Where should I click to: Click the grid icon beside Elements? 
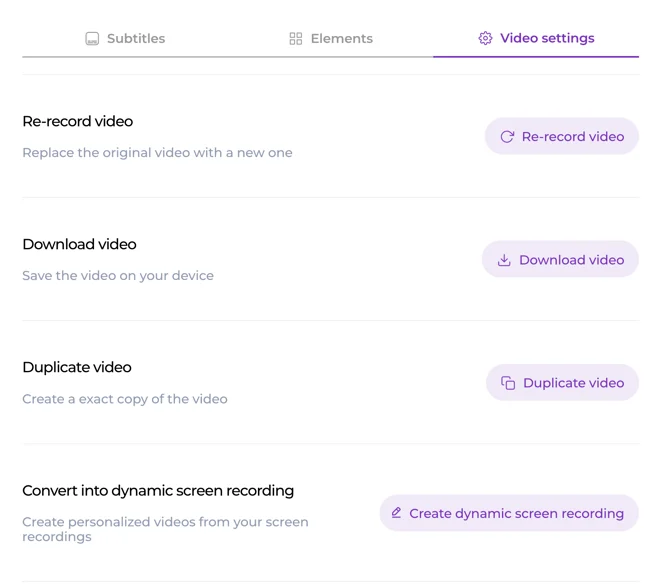(295, 39)
